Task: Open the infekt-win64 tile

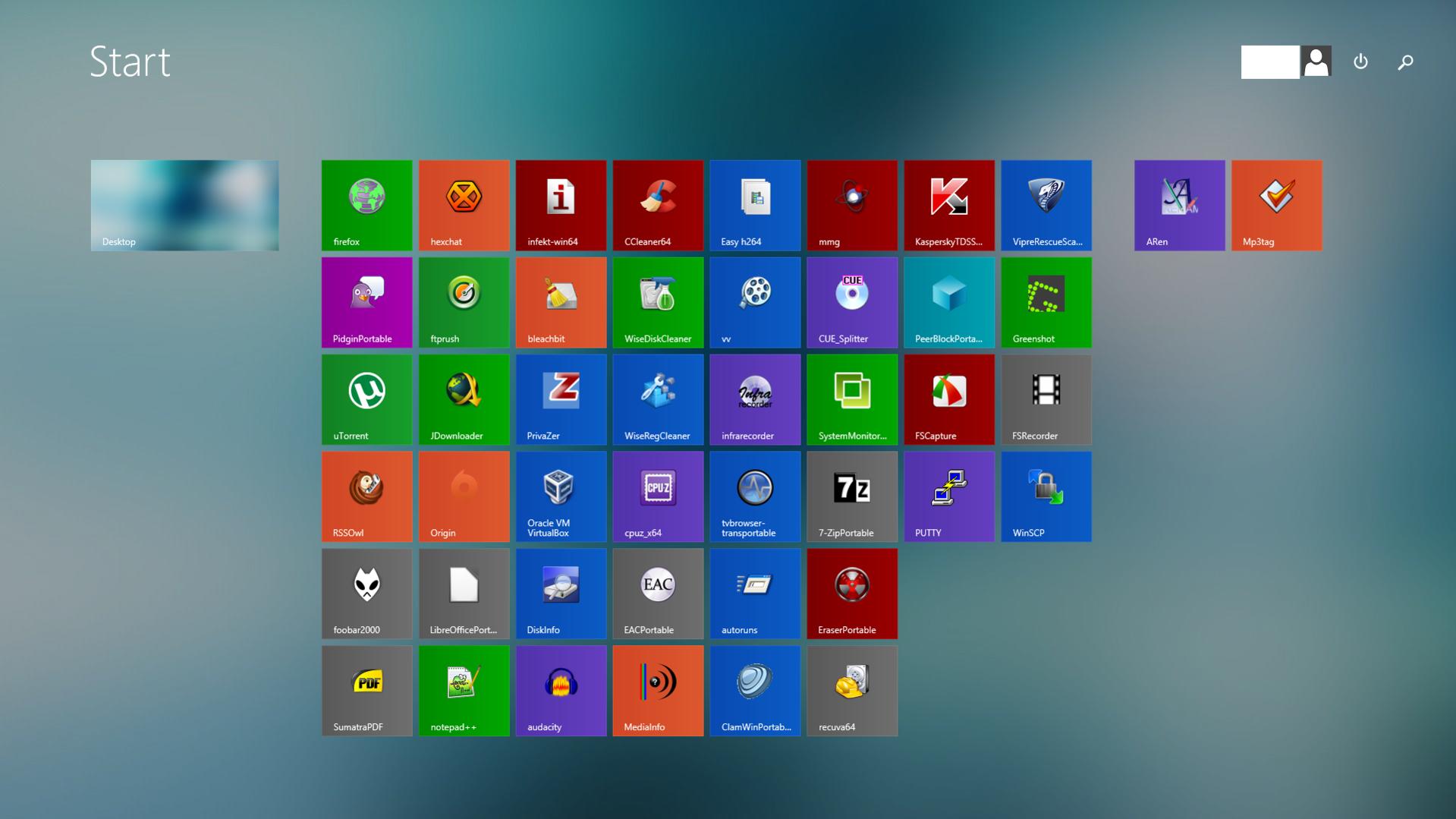Action: [561, 205]
